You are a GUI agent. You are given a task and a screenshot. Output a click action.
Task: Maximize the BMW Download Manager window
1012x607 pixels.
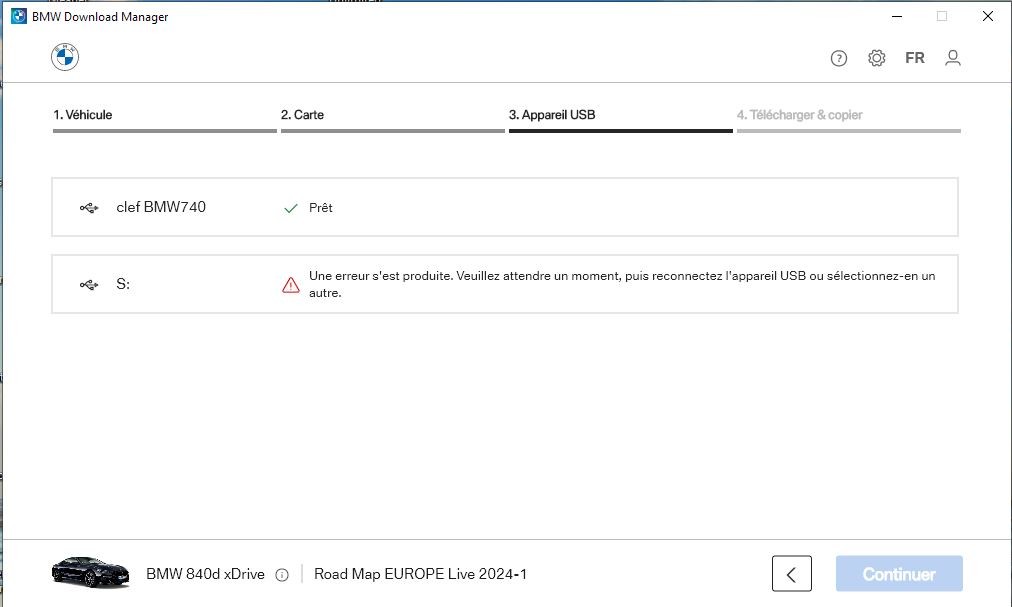pyautogui.click(x=942, y=16)
